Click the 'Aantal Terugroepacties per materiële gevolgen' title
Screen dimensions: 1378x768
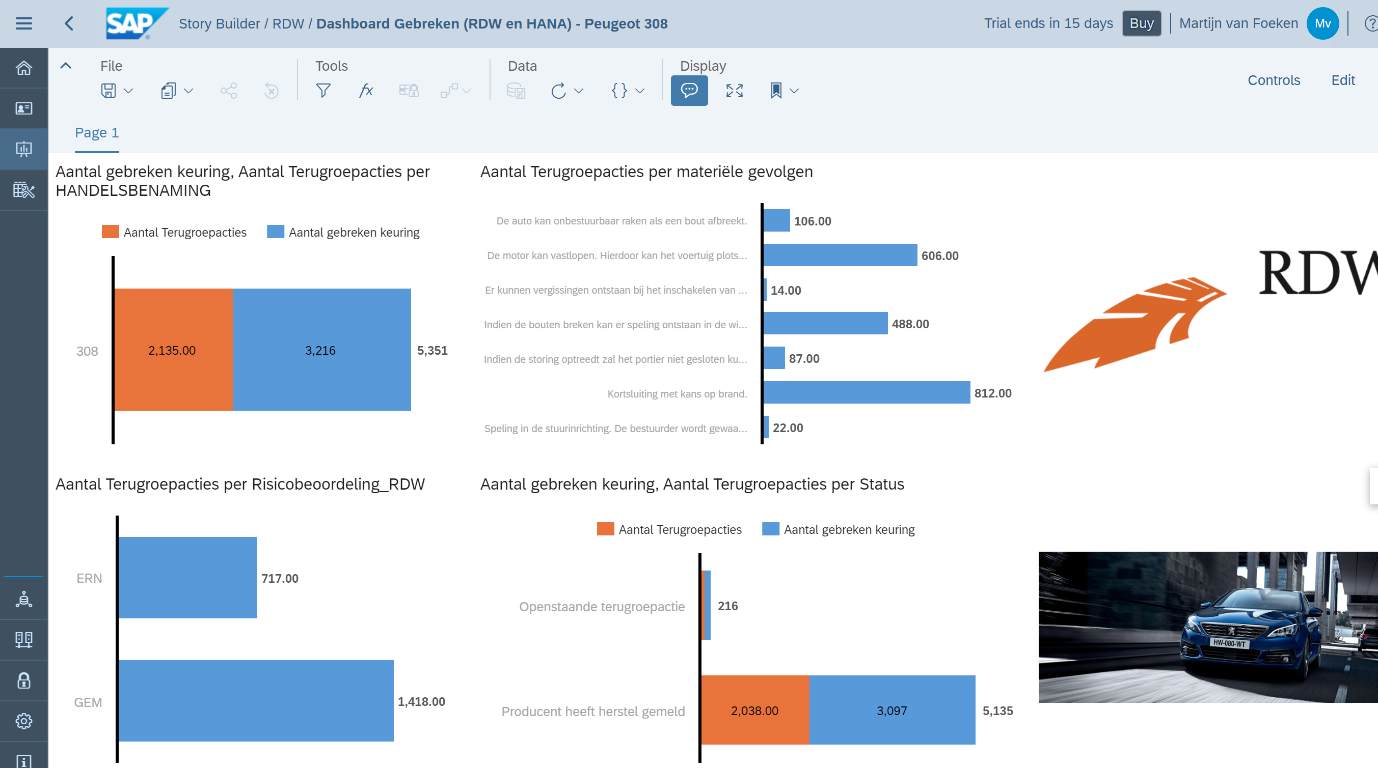(647, 172)
